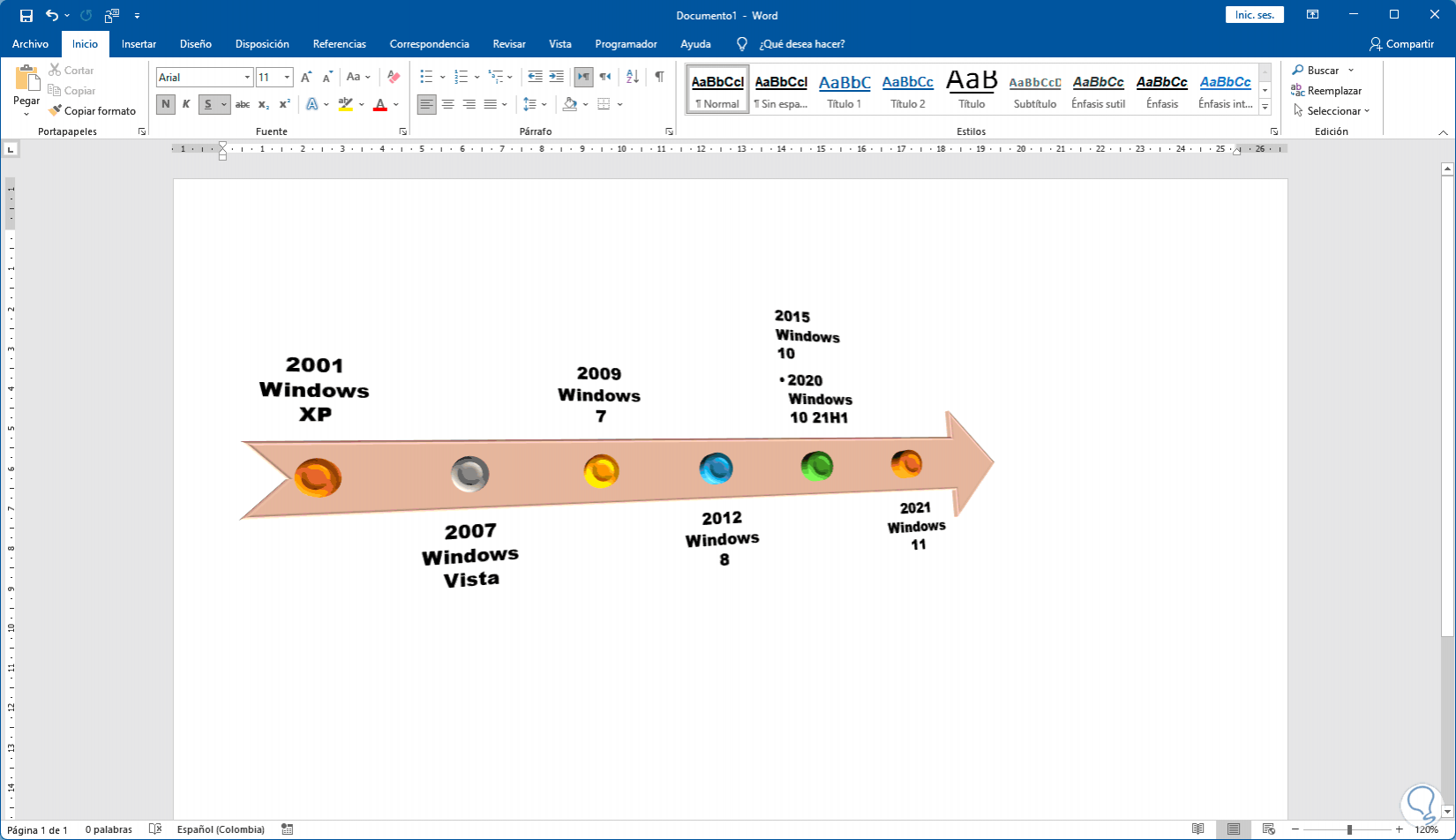This screenshot has height=840, width=1456.
Task: Toggle Print Layout view in the status bar
Action: click(x=1233, y=829)
